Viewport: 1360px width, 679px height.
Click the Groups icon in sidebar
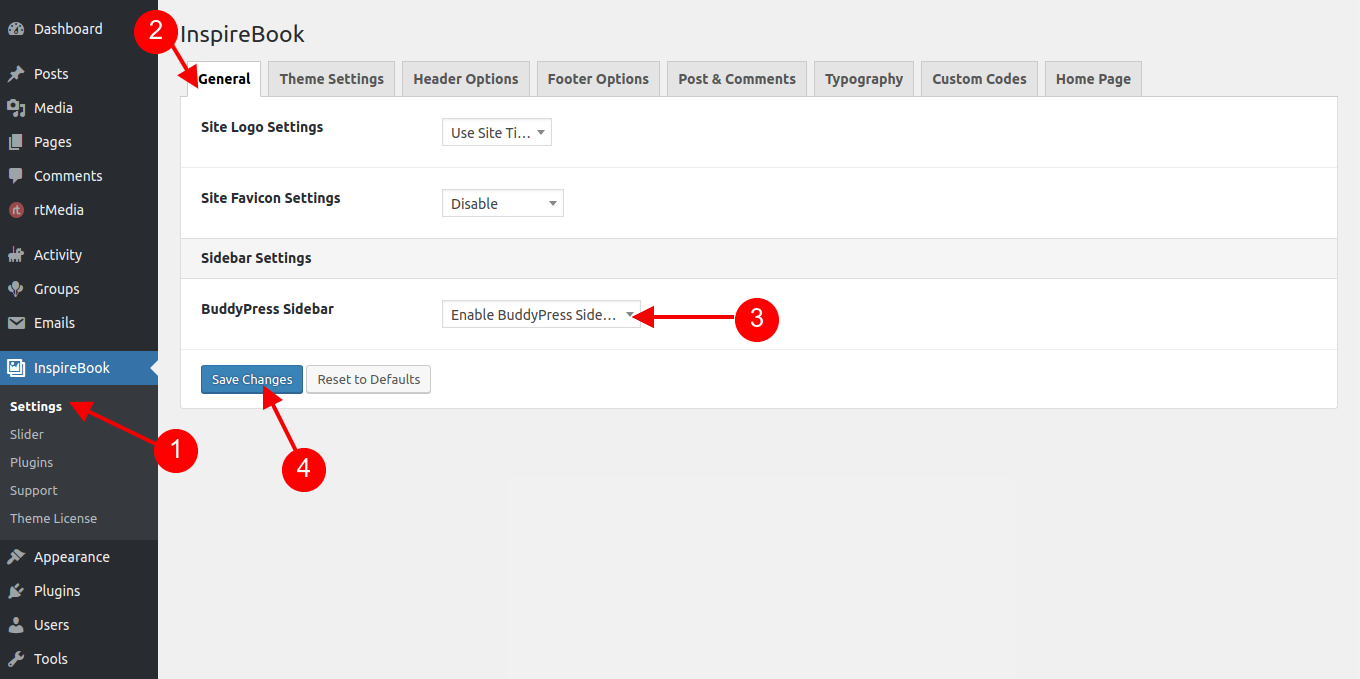(16, 289)
